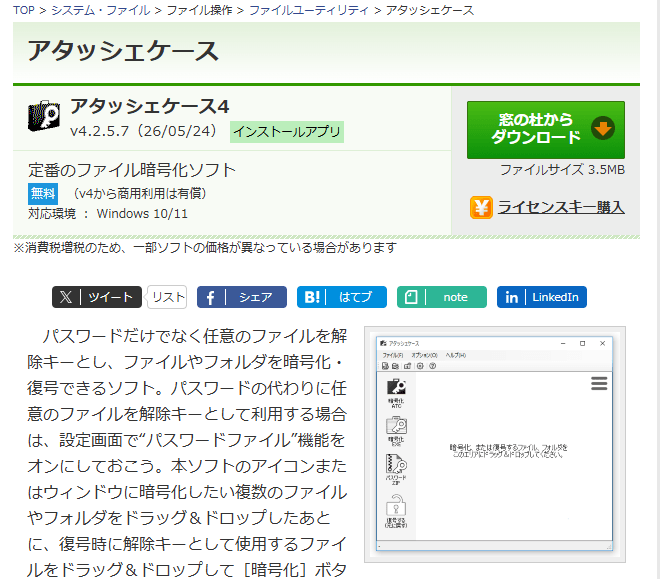This screenshot has width=660, height=579.
Task: Click 復号する unlock icon in screenshot
Action: coord(396,510)
